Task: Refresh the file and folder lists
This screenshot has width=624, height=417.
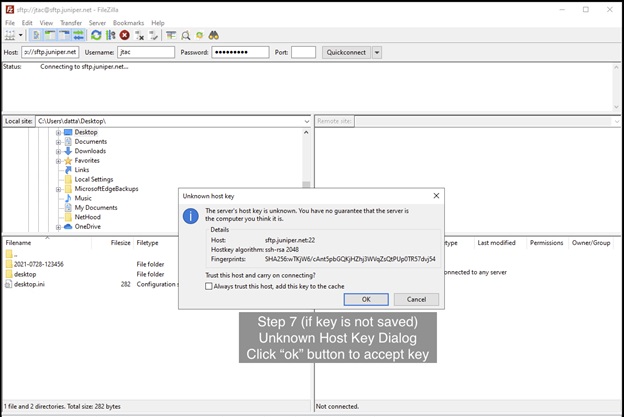Action: [x=96, y=35]
